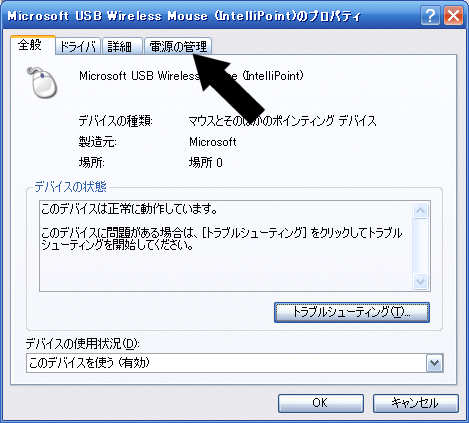469x423 pixels.
Task: Click the device status scroll up arrow
Action: (x=421, y=210)
